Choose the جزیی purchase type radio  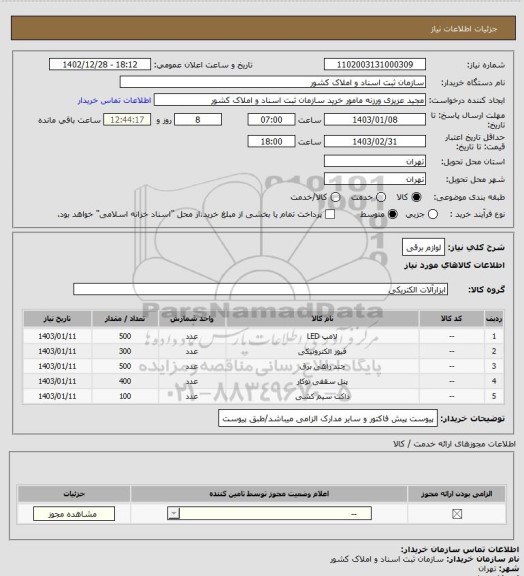(433, 214)
